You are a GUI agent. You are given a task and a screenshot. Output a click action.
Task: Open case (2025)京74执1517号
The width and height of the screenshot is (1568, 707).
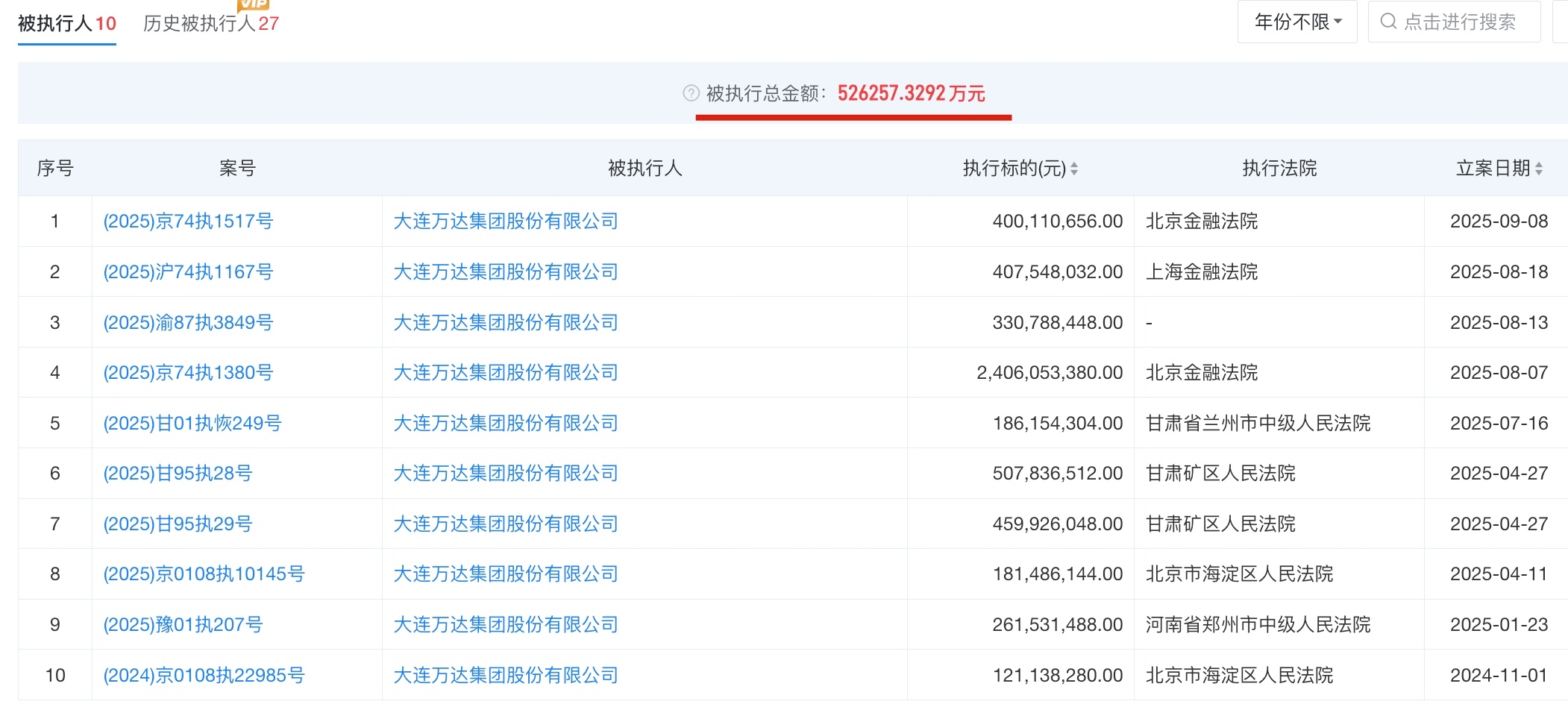click(x=188, y=221)
